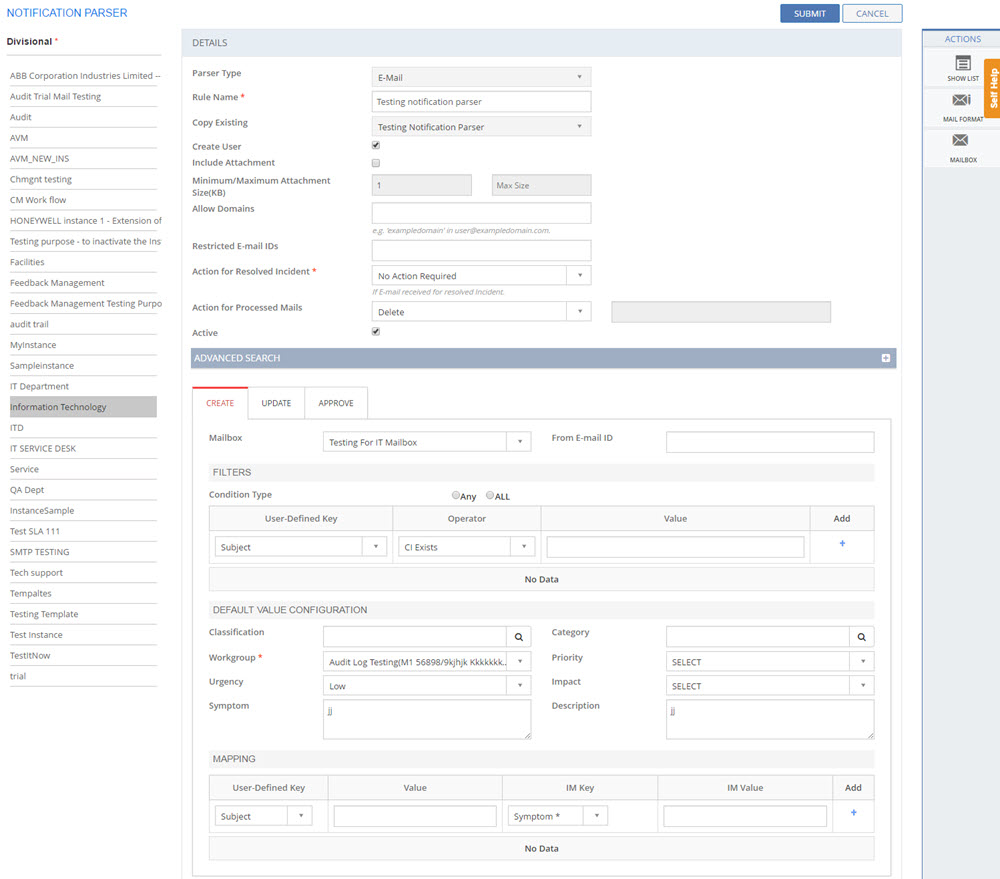Switch to the Approve tab
The image size is (1000, 879).
(336, 403)
